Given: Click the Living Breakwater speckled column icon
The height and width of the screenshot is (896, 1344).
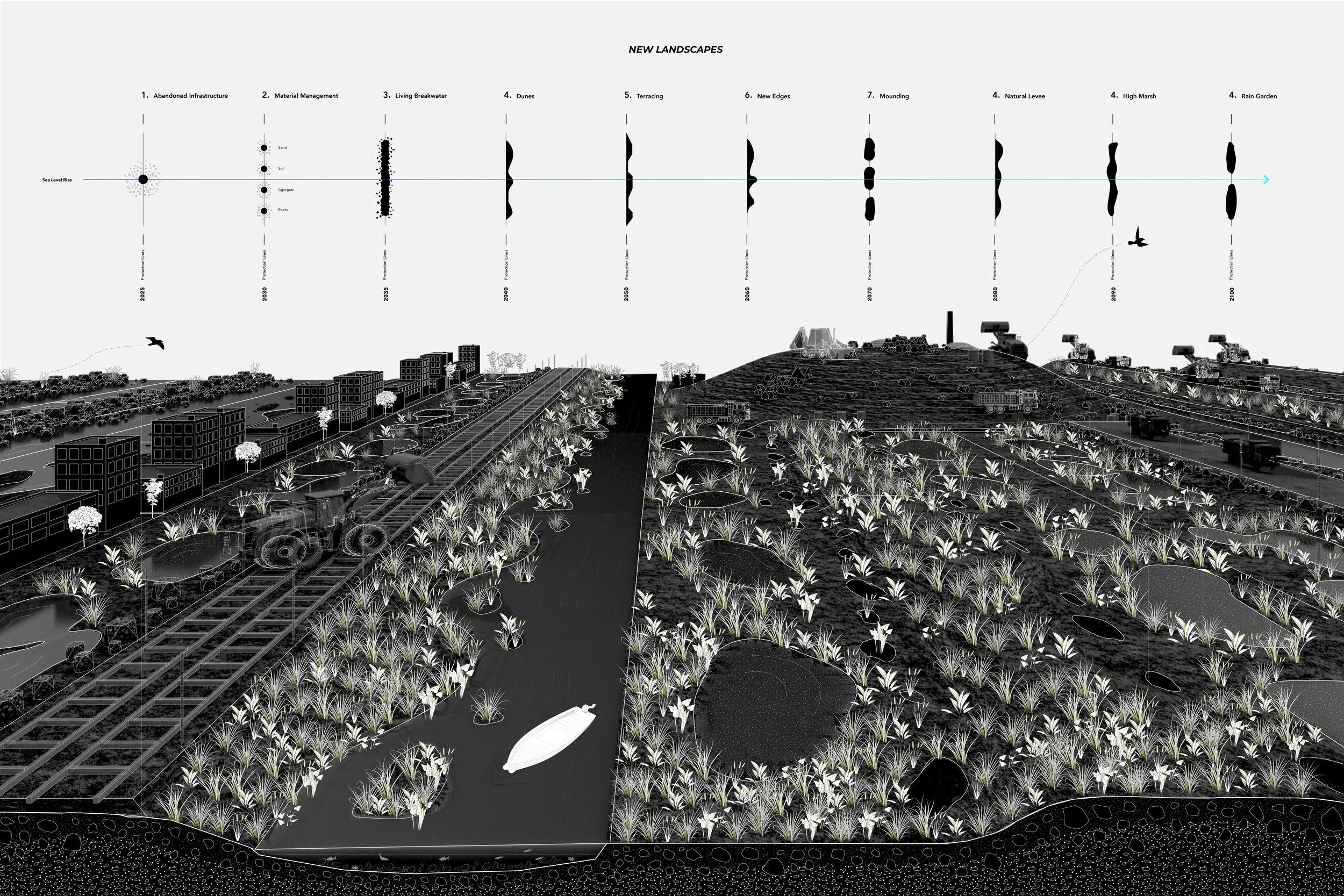Looking at the screenshot, I should [x=385, y=179].
